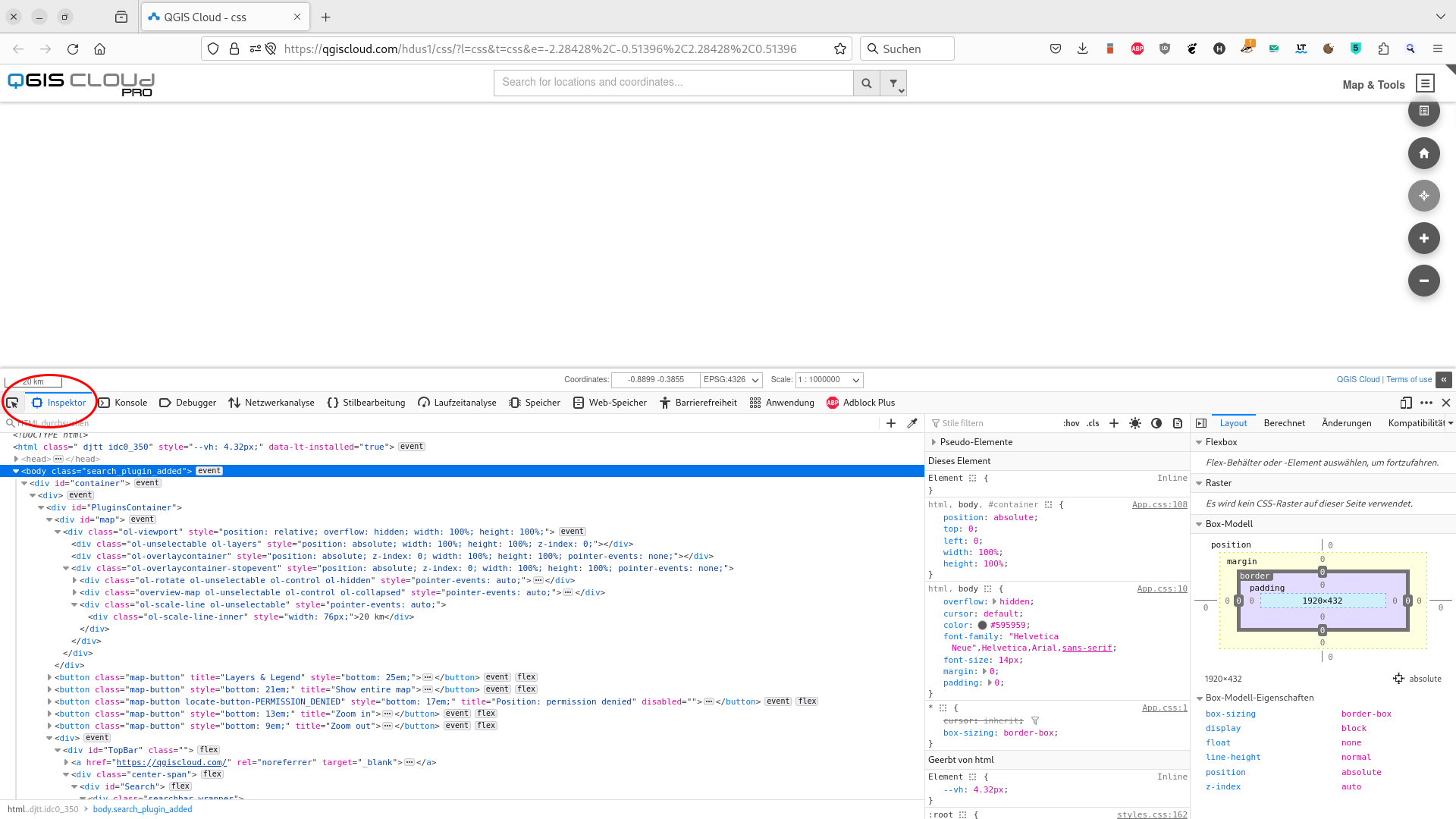The width and height of the screenshot is (1456, 819).
Task: Open the Firefox application hamburger menu
Action: 1437,49
